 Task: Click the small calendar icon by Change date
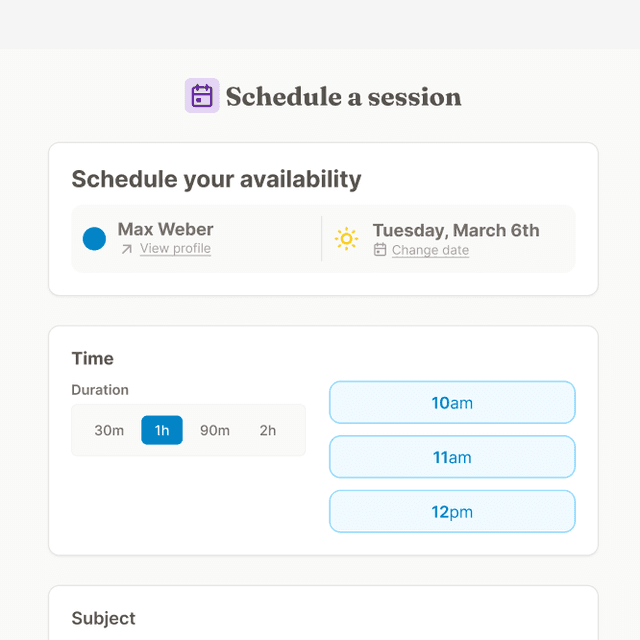coord(380,250)
